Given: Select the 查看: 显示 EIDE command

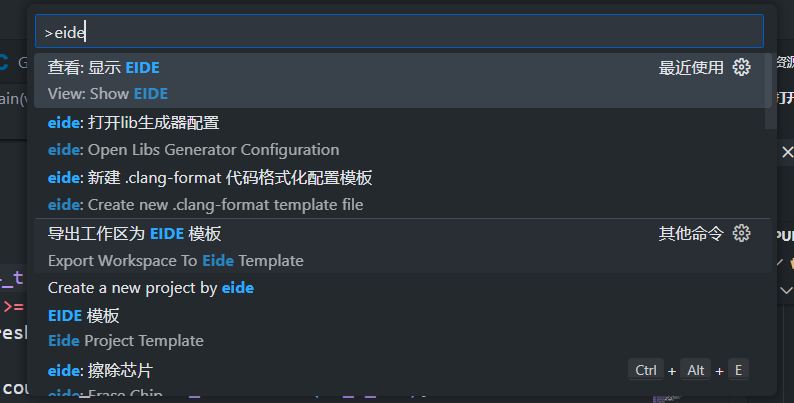Looking at the screenshot, I should click(403, 80).
